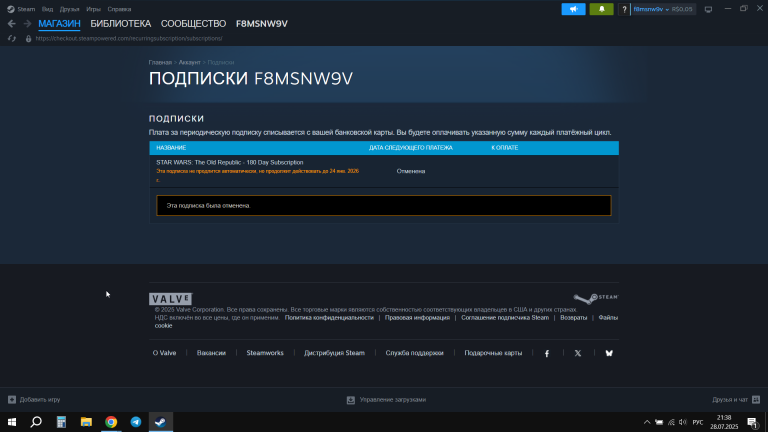
Task: Open Windows notification center icon
Action: [753, 422]
